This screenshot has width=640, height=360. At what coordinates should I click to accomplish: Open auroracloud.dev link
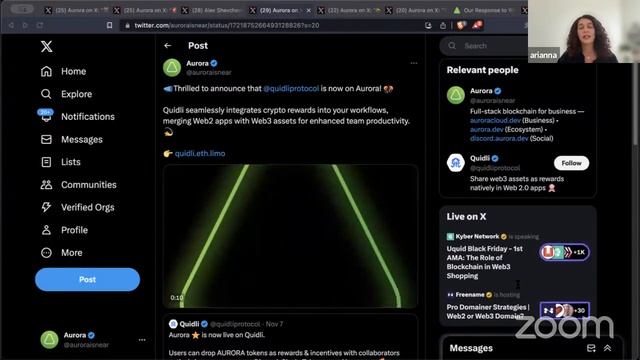(x=495, y=120)
